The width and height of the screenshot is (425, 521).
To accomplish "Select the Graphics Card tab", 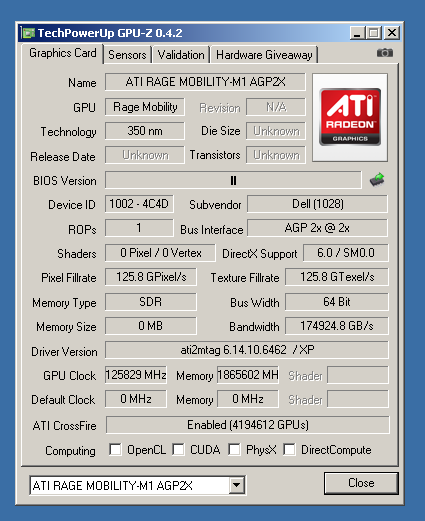I will [63, 53].
